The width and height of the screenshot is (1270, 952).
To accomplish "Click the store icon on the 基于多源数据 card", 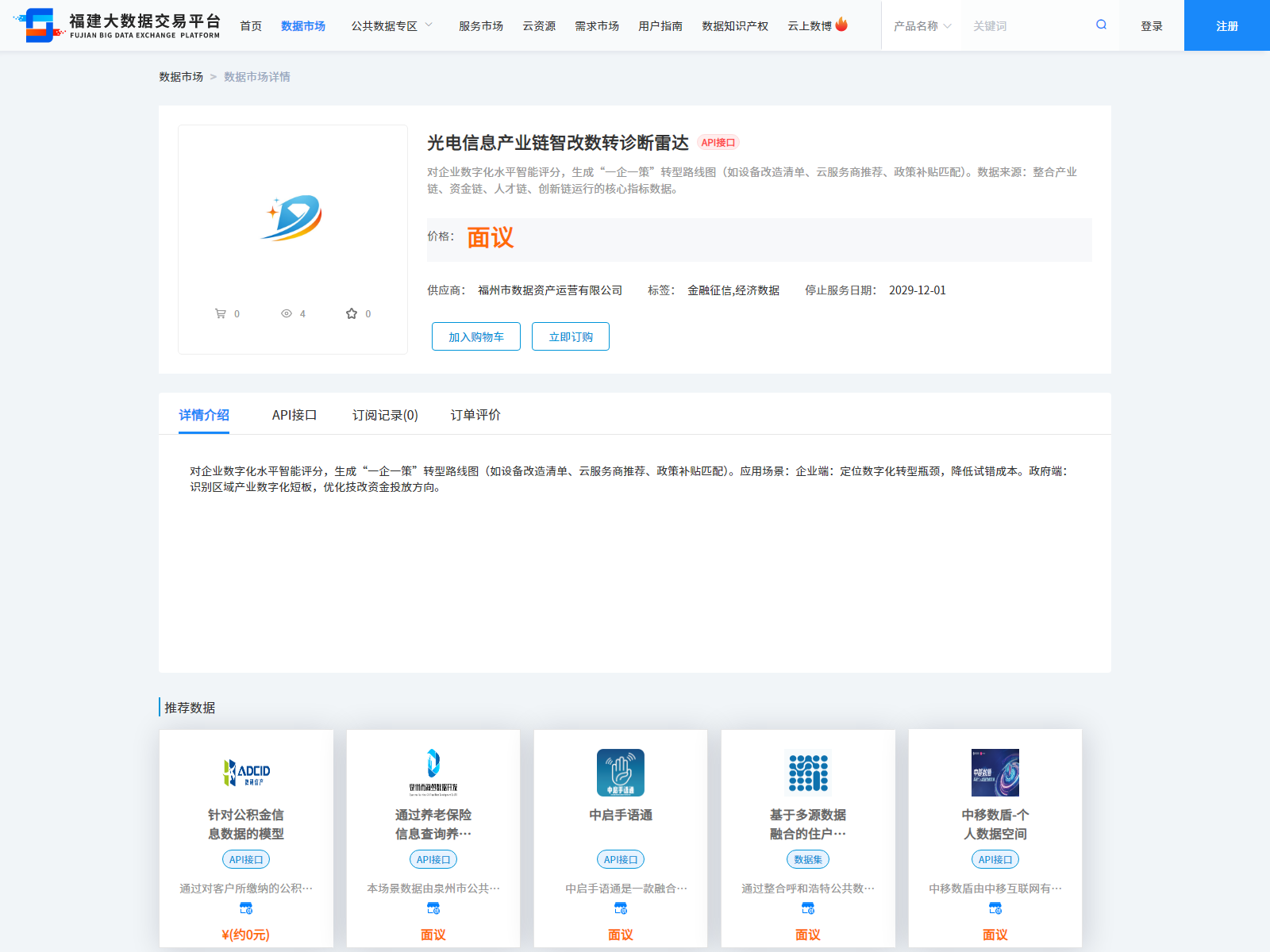I will (x=808, y=908).
